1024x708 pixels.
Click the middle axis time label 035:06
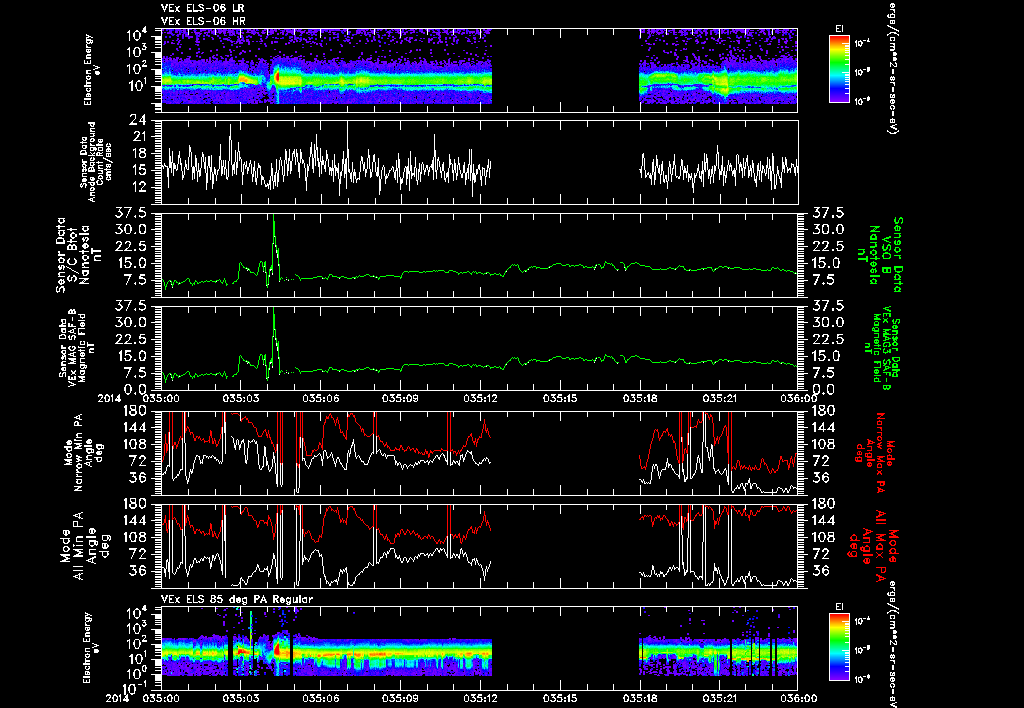click(321, 398)
